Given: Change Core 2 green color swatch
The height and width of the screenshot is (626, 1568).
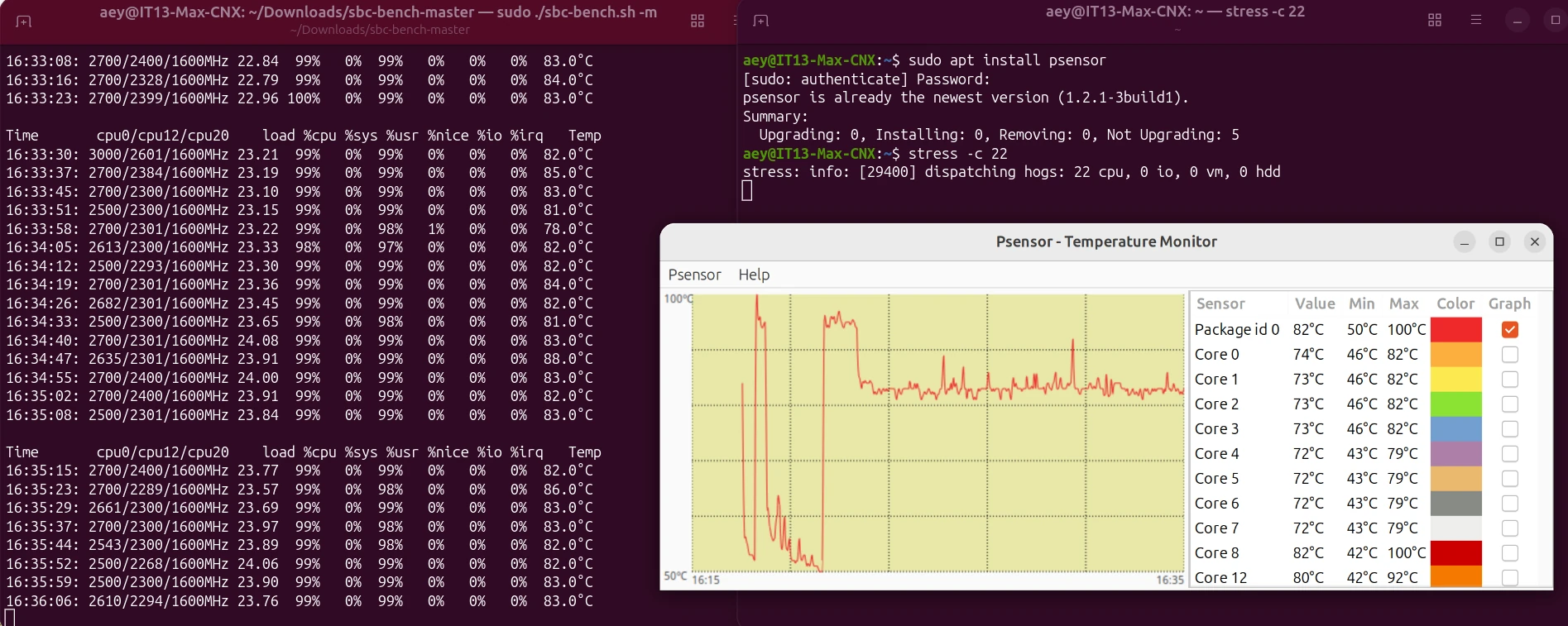Looking at the screenshot, I should pos(1456,404).
